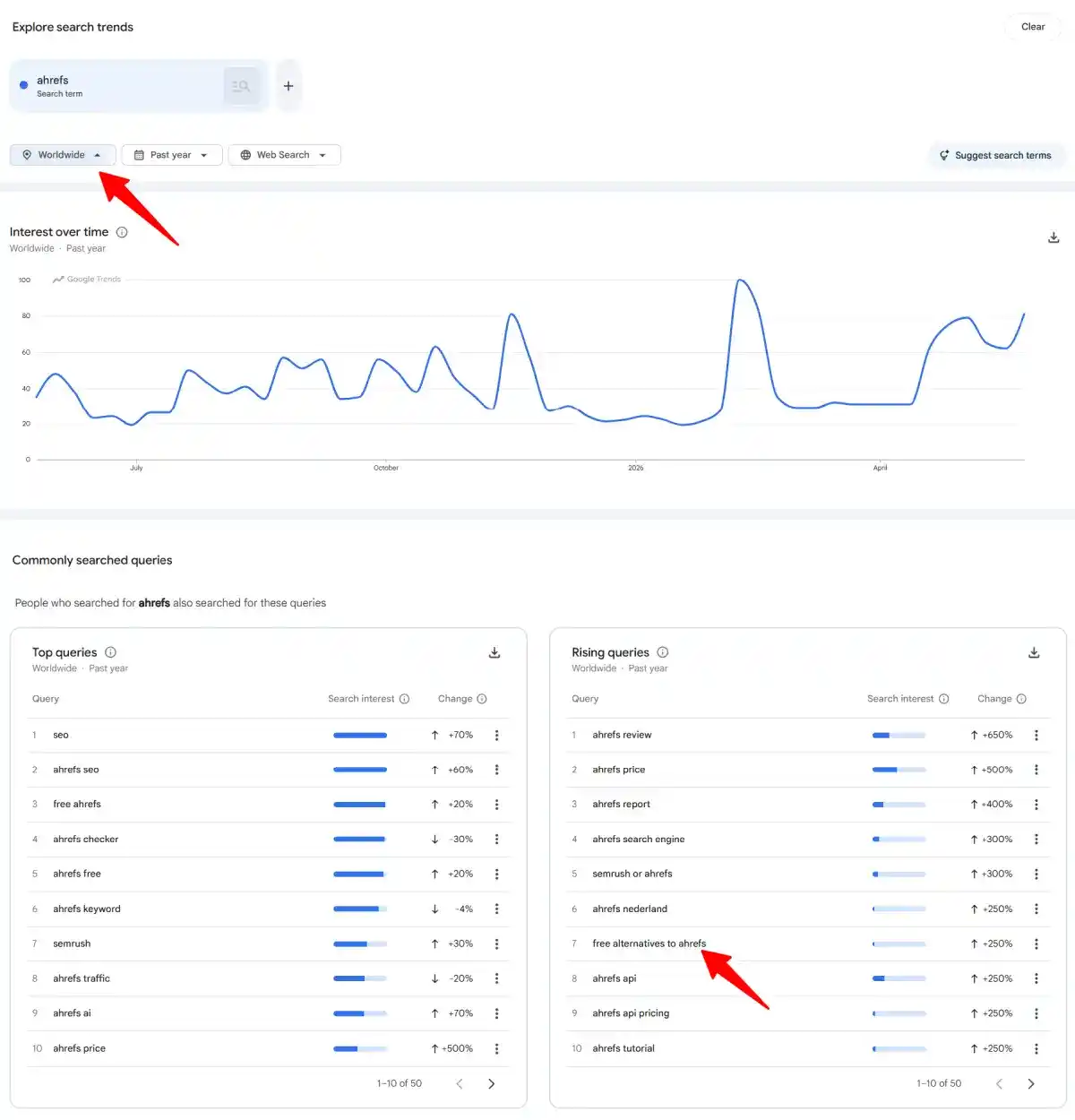Click the ahrefs free query
The width and height of the screenshot is (1075, 1120).
77,874
